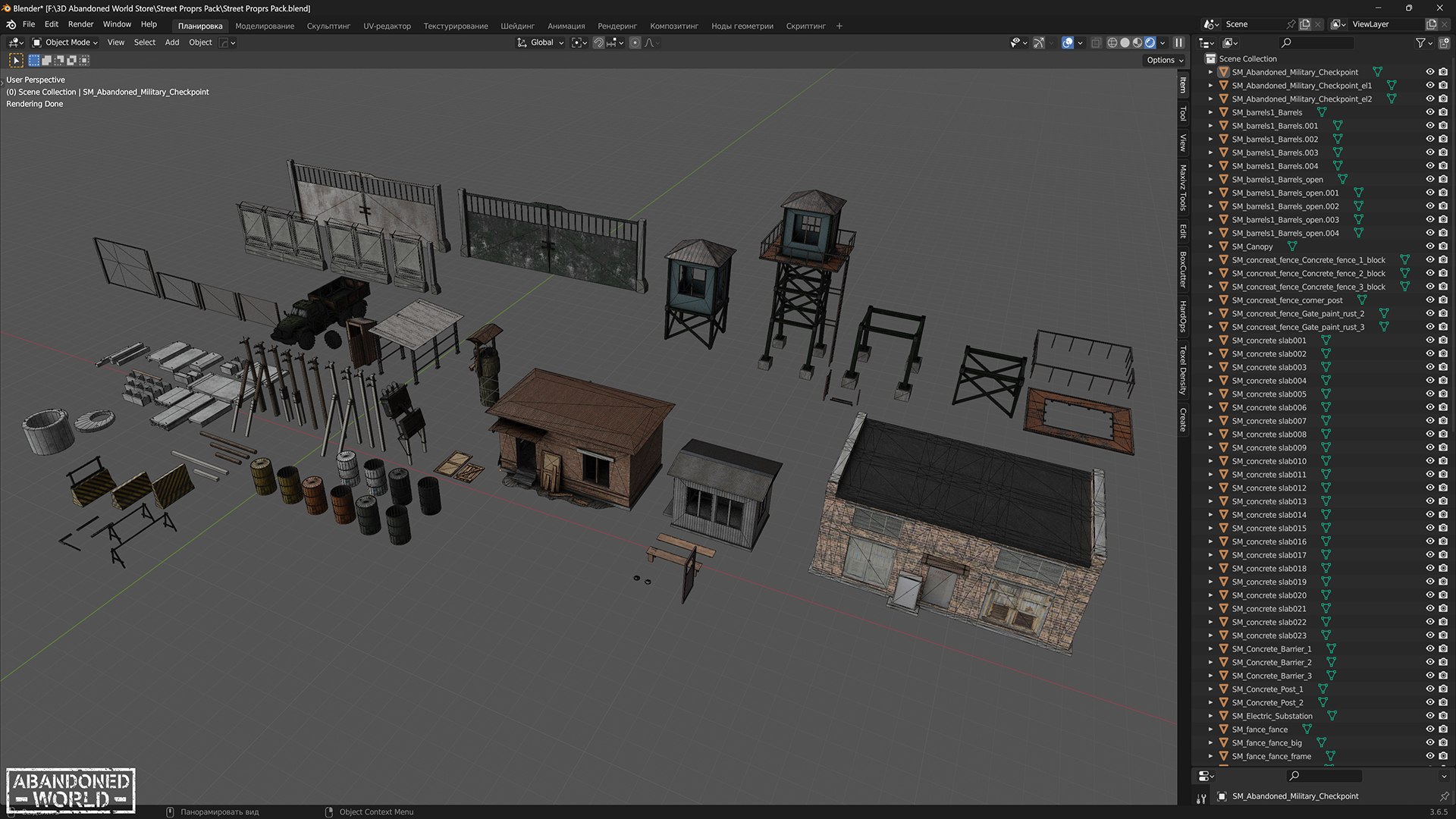Image resolution: width=1456 pixels, height=819 pixels.
Task: Click the new collection icon in outliner
Action: pyautogui.click(x=1444, y=43)
